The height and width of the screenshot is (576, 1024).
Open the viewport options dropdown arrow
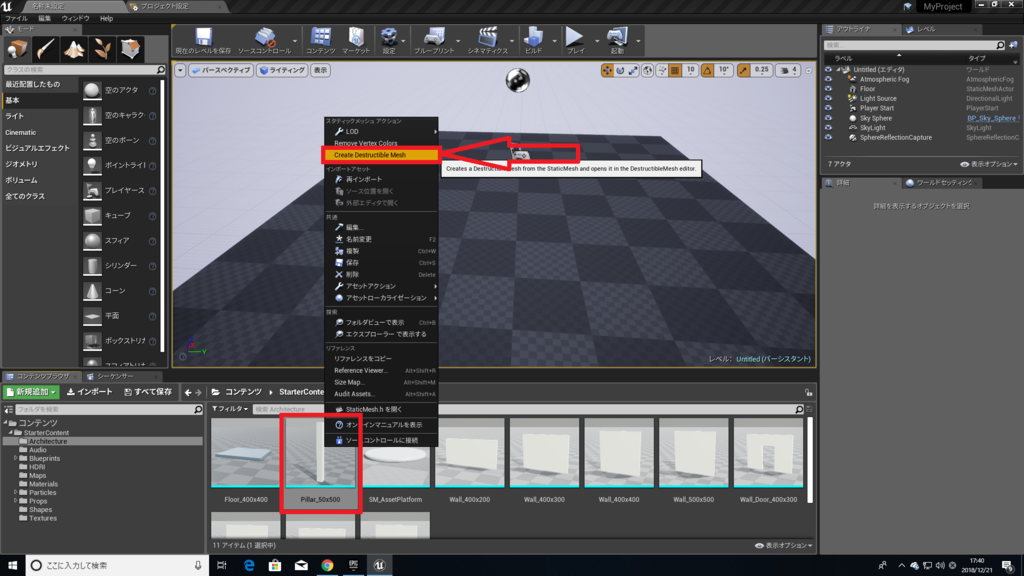point(180,71)
